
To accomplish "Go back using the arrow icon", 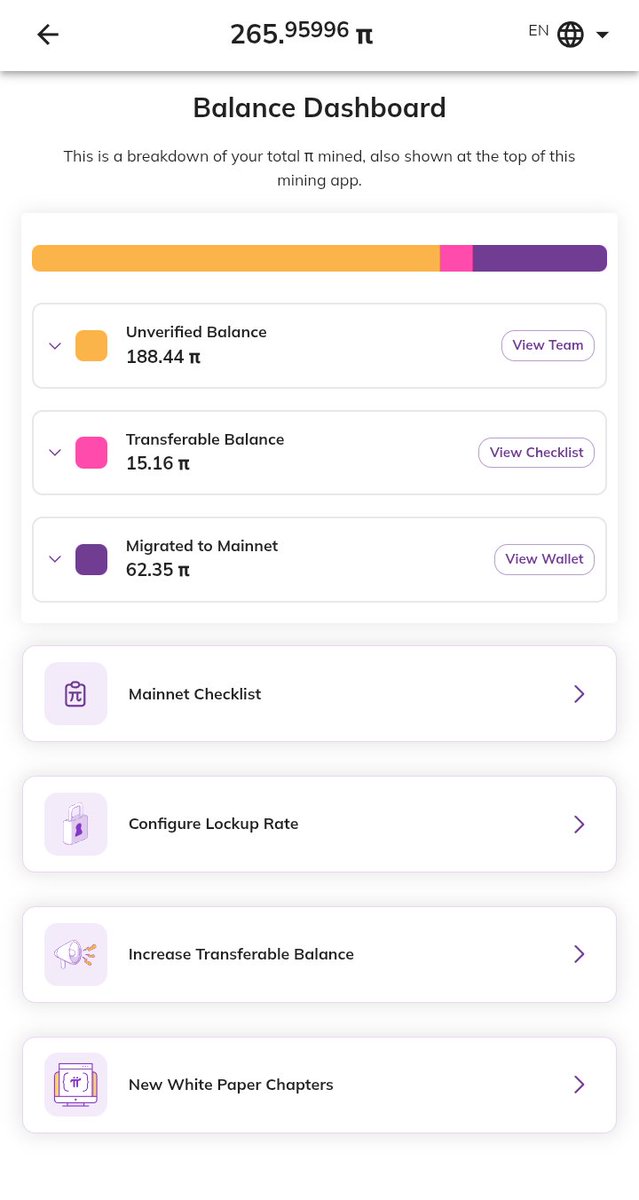I will coord(48,34).
